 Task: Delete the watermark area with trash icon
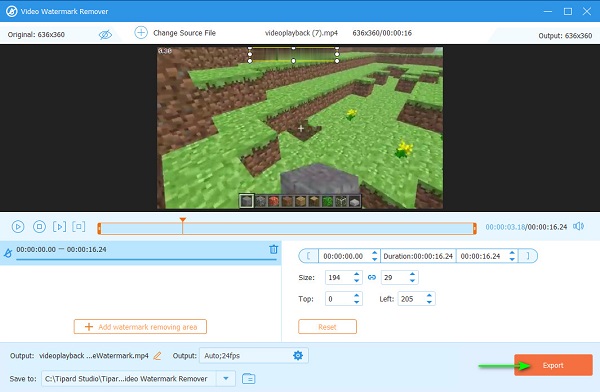[x=274, y=249]
